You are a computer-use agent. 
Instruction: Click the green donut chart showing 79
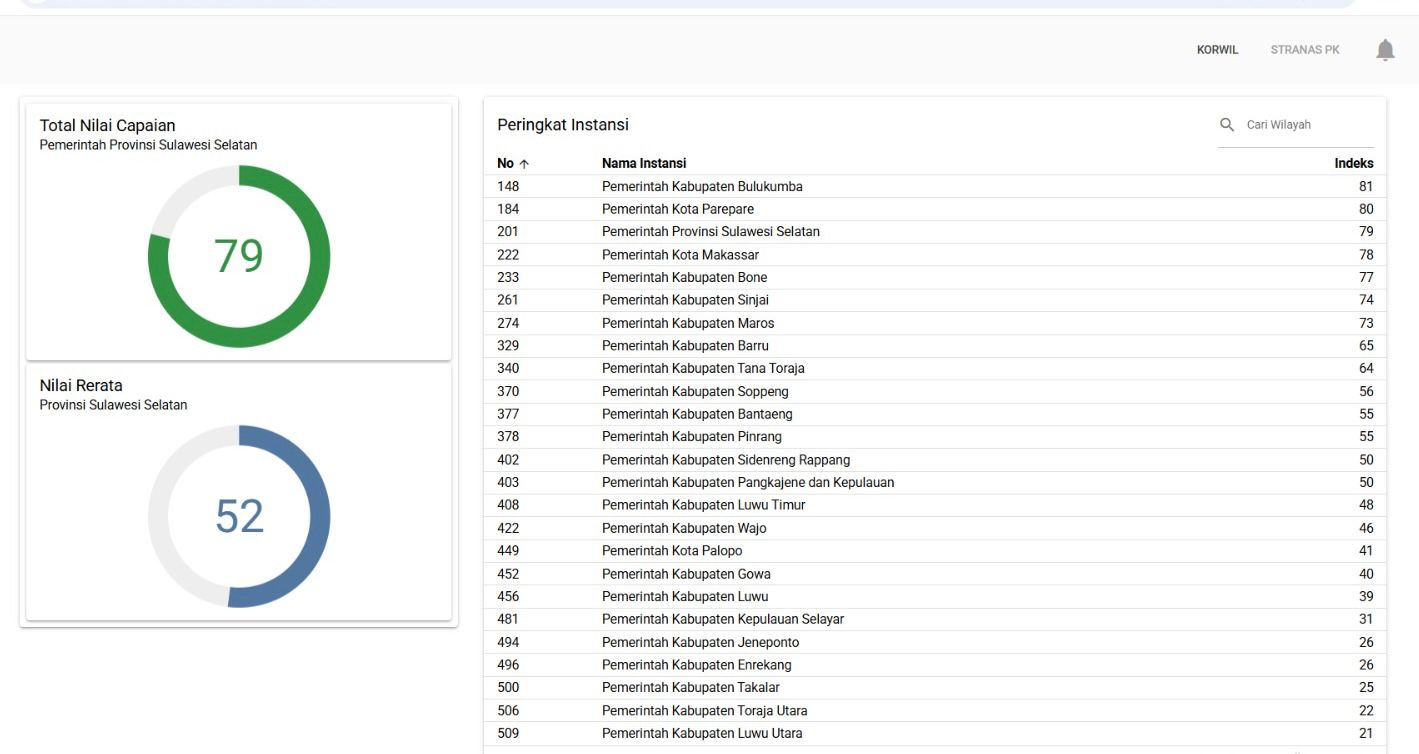[x=239, y=256]
